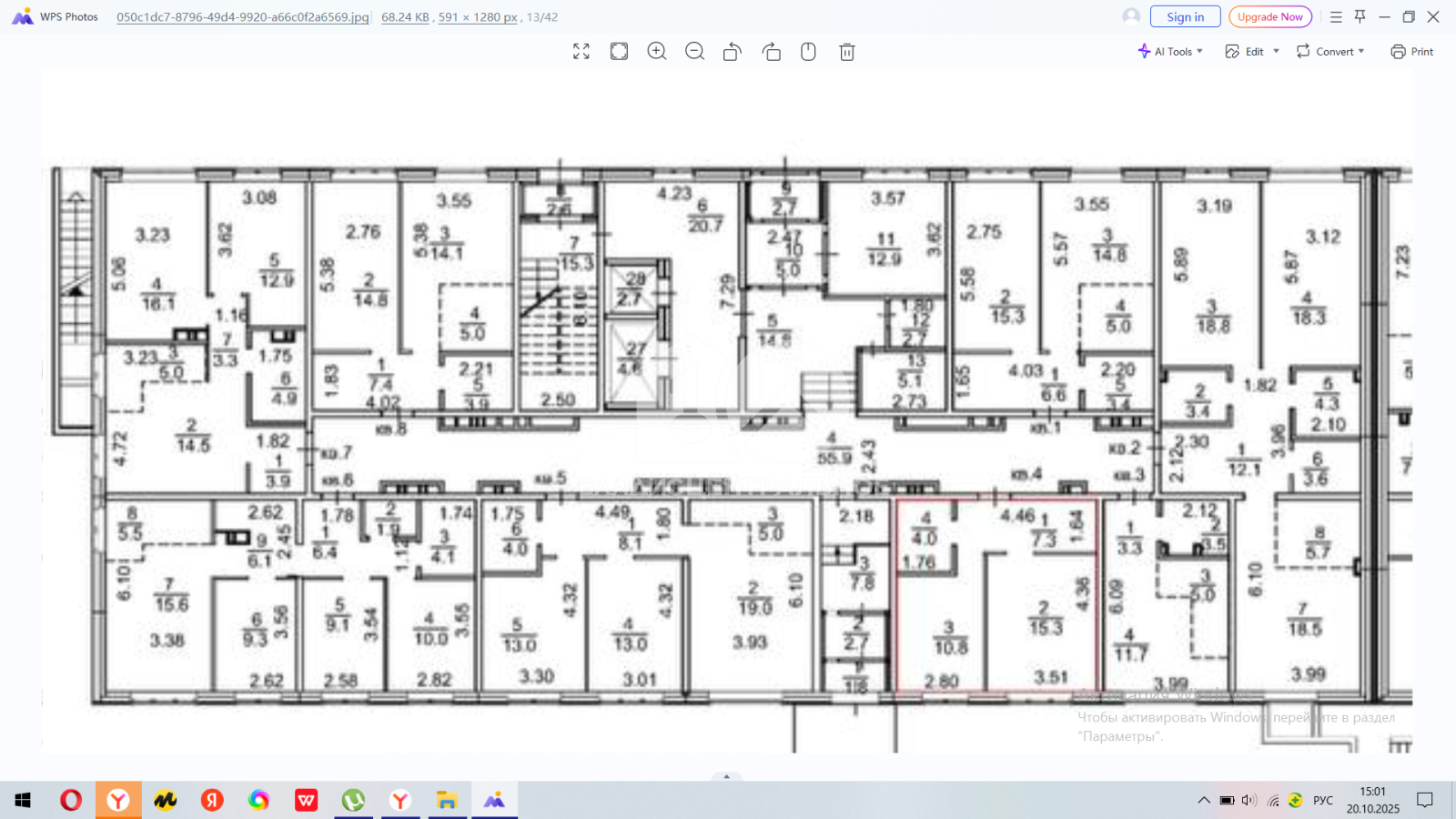Viewport: 1456px width, 819px height.
Task: Toggle mouse scroll mode icon
Action: (808, 52)
